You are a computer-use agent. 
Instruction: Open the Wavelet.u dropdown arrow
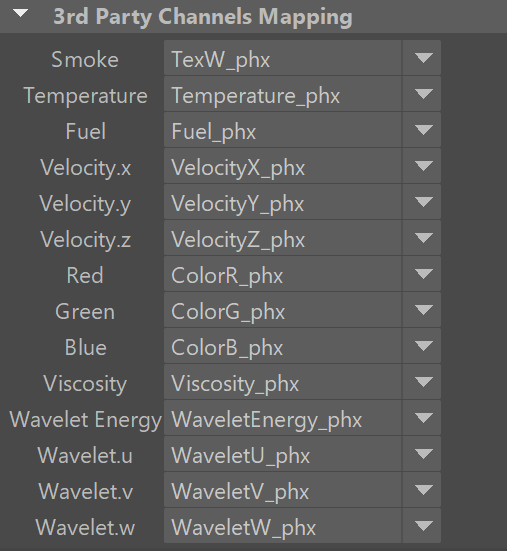pyautogui.click(x=422, y=454)
